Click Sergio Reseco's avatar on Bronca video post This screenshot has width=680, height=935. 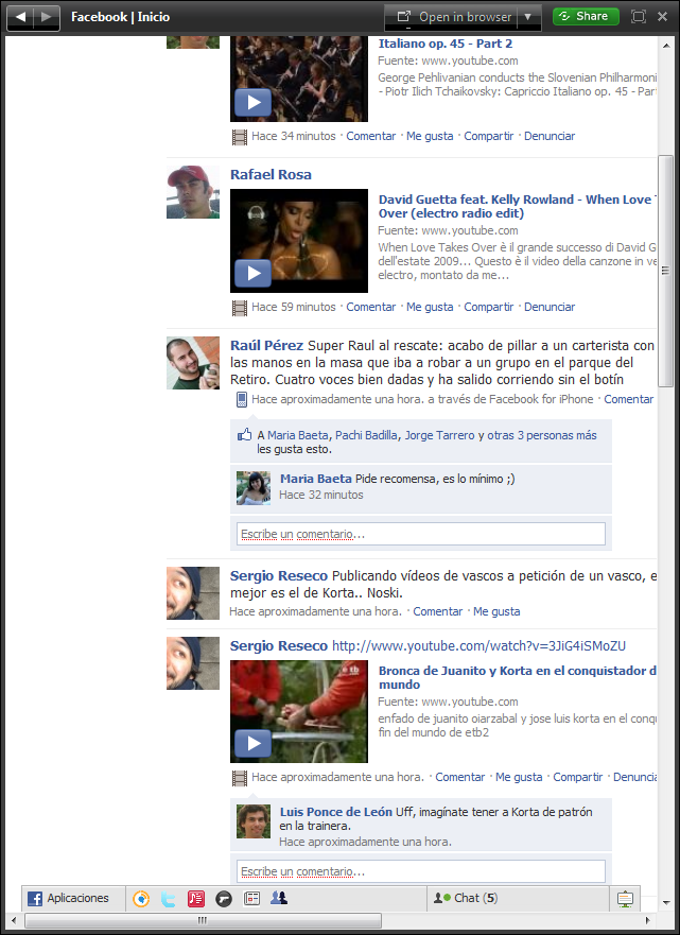(193, 663)
